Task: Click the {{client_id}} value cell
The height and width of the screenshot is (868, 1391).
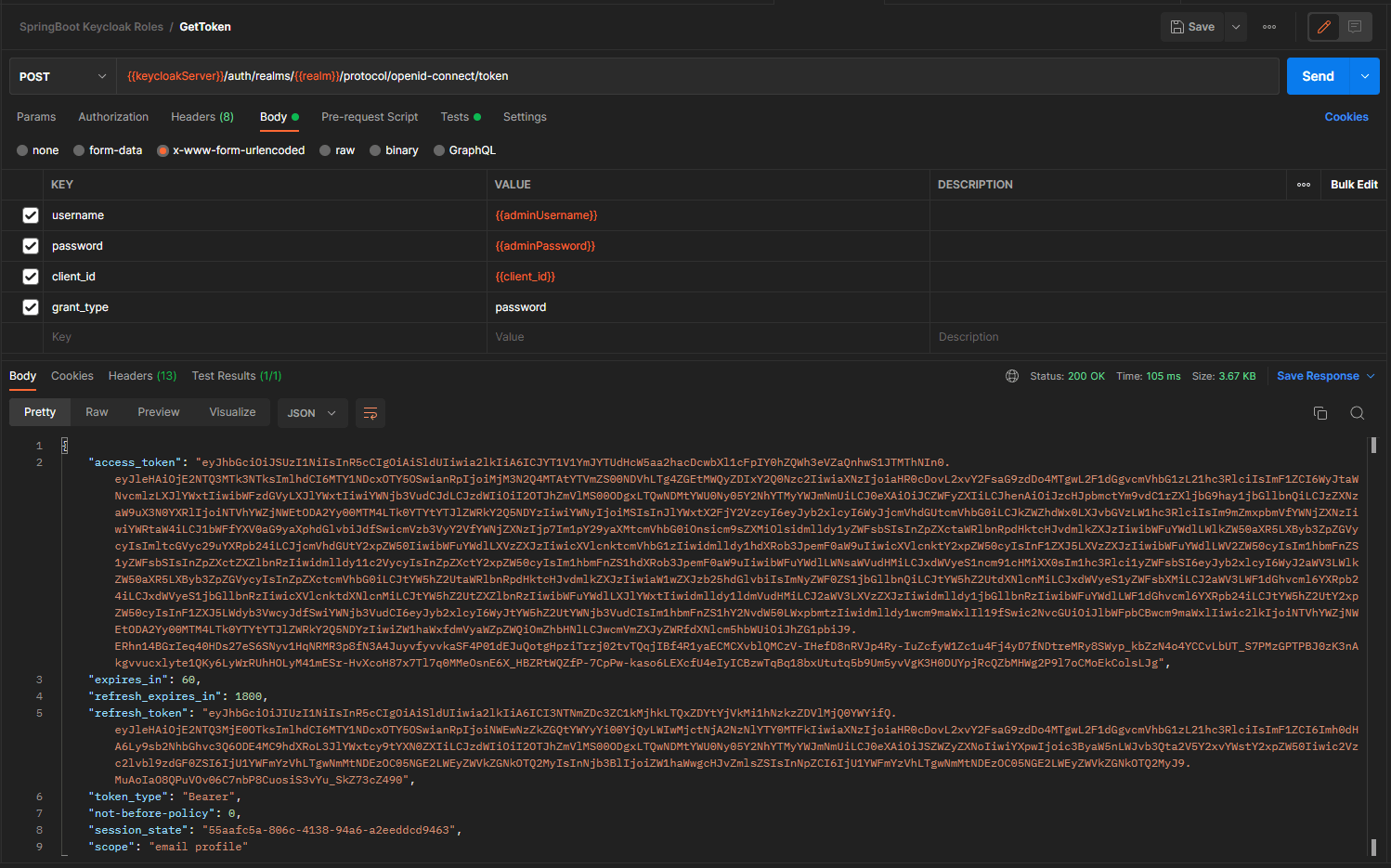Action: [x=708, y=277]
